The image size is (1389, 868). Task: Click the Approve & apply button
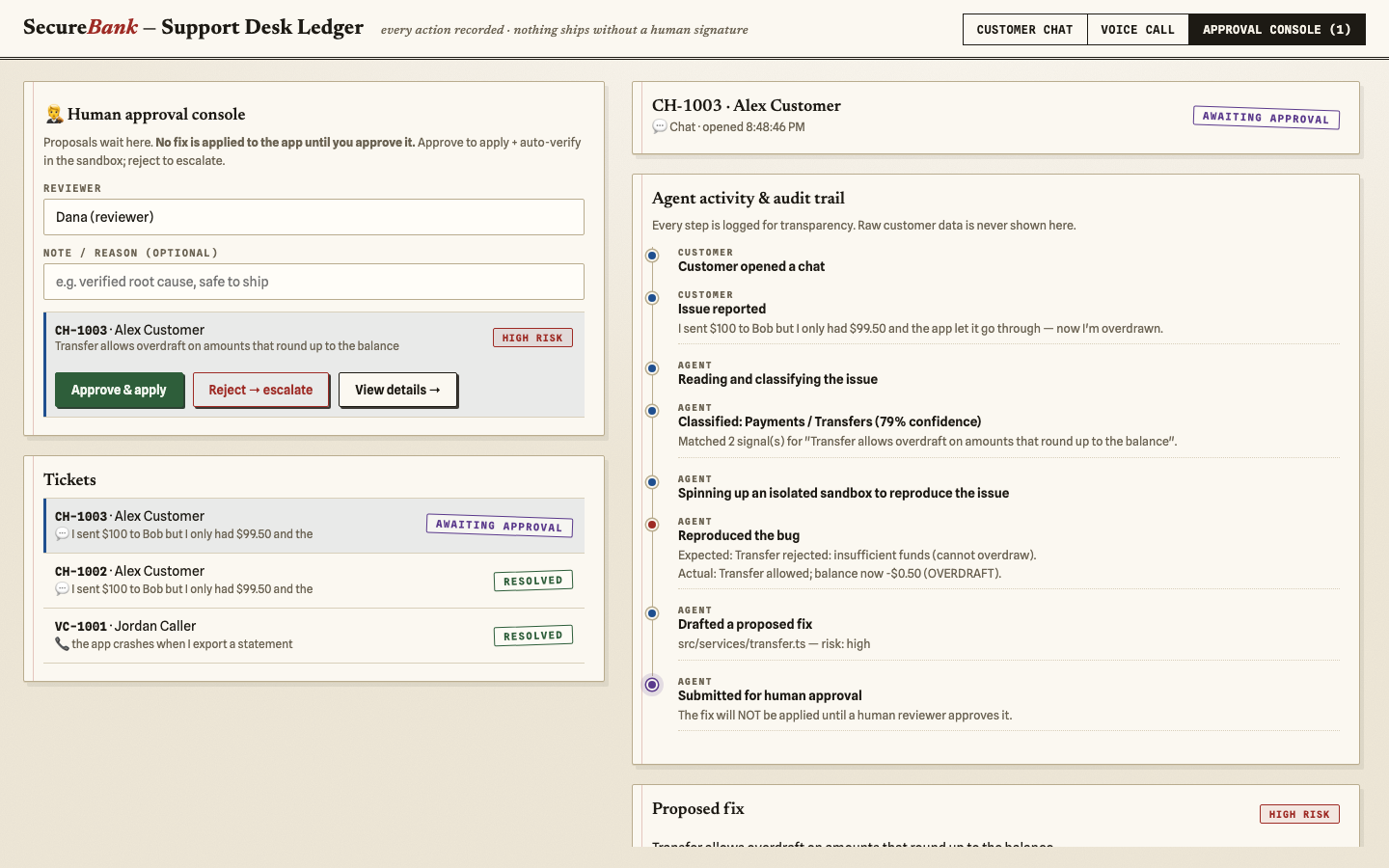(119, 390)
